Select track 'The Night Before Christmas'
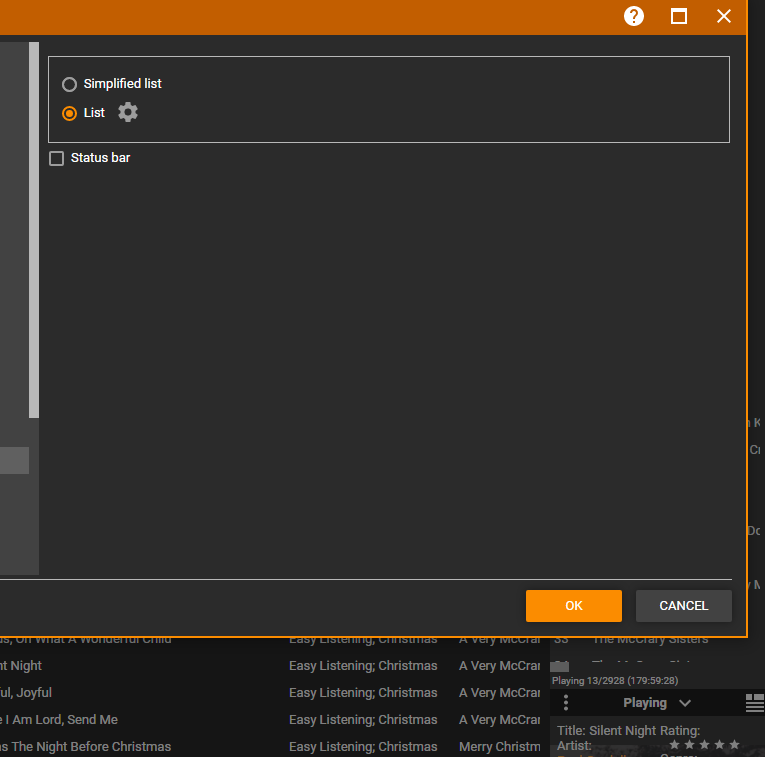 pos(88,747)
